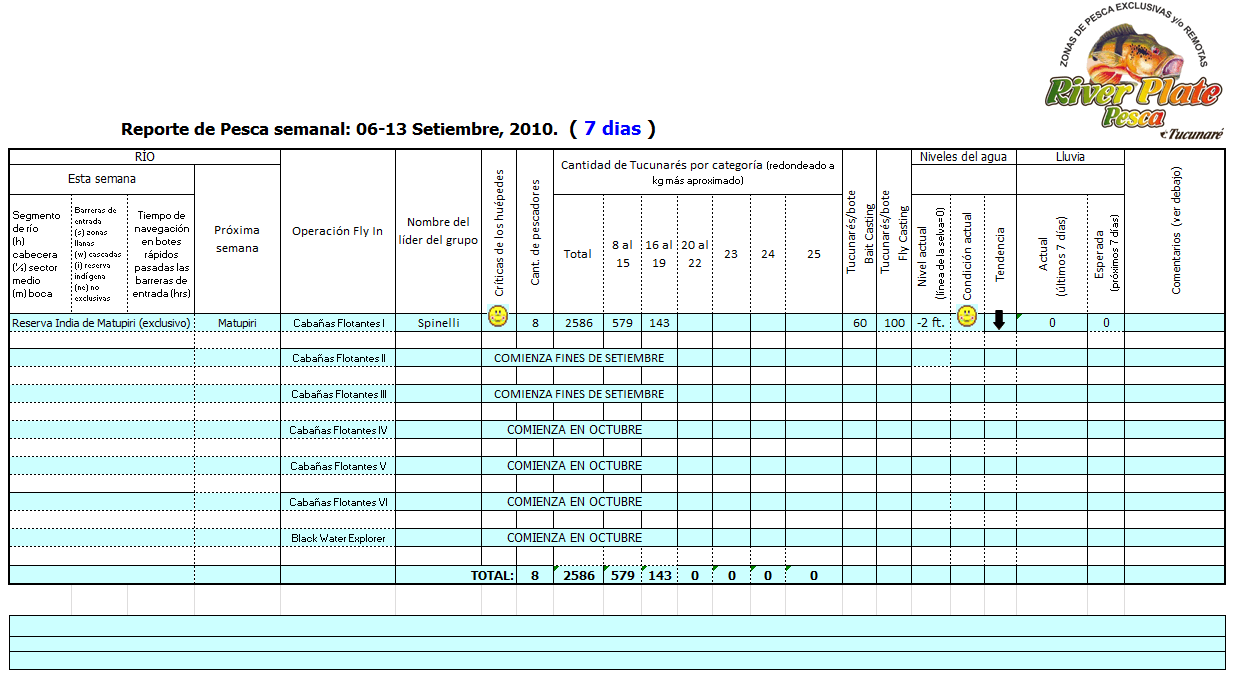Click the '23' category header
1239x678 pixels.
tap(731, 254)
